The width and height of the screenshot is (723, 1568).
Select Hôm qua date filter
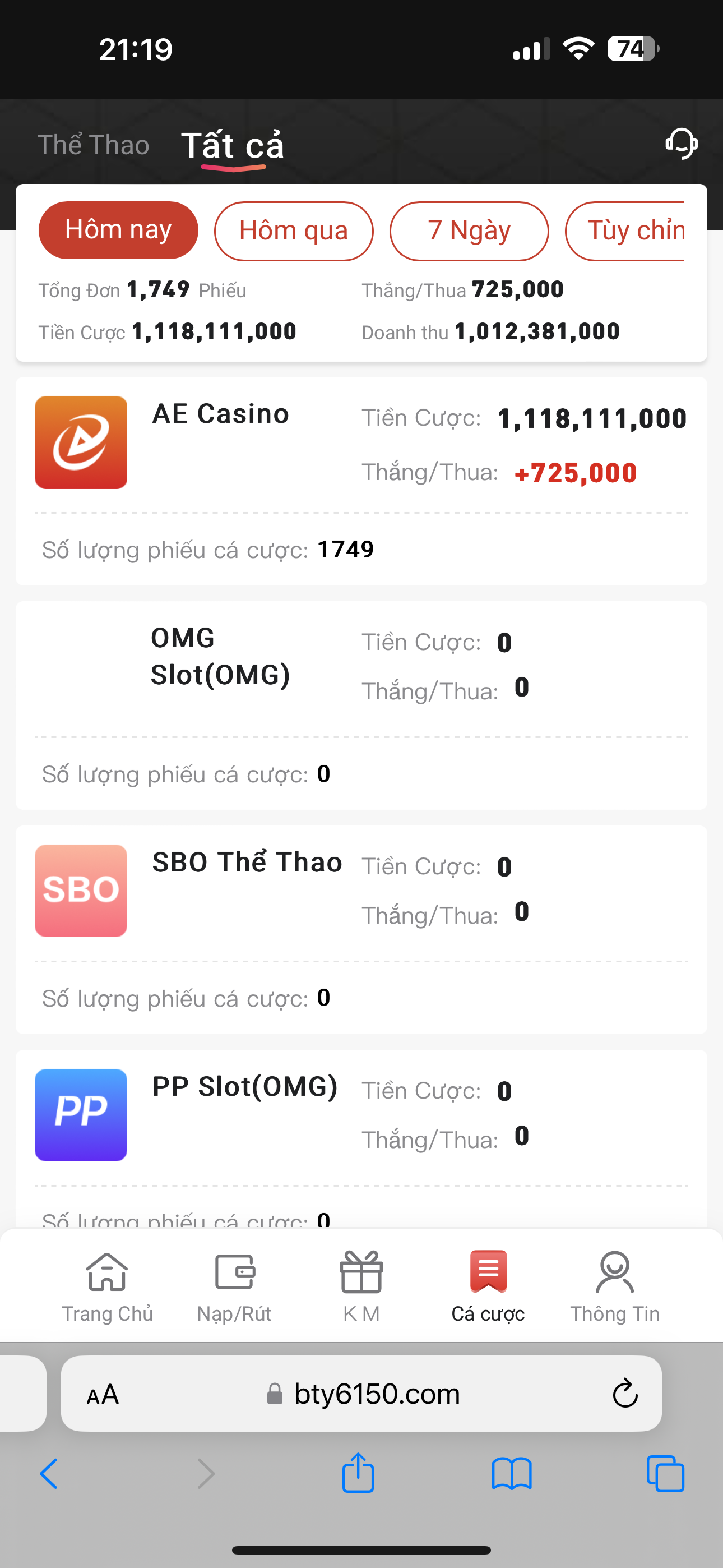(293, 230)
